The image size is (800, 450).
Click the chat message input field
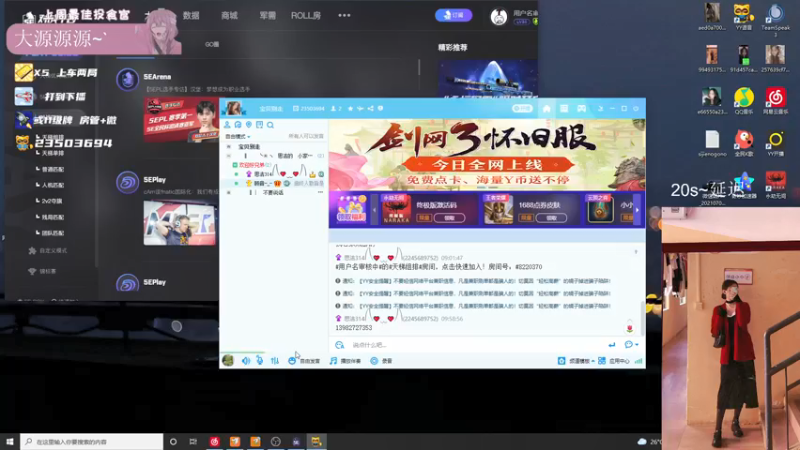477,345
